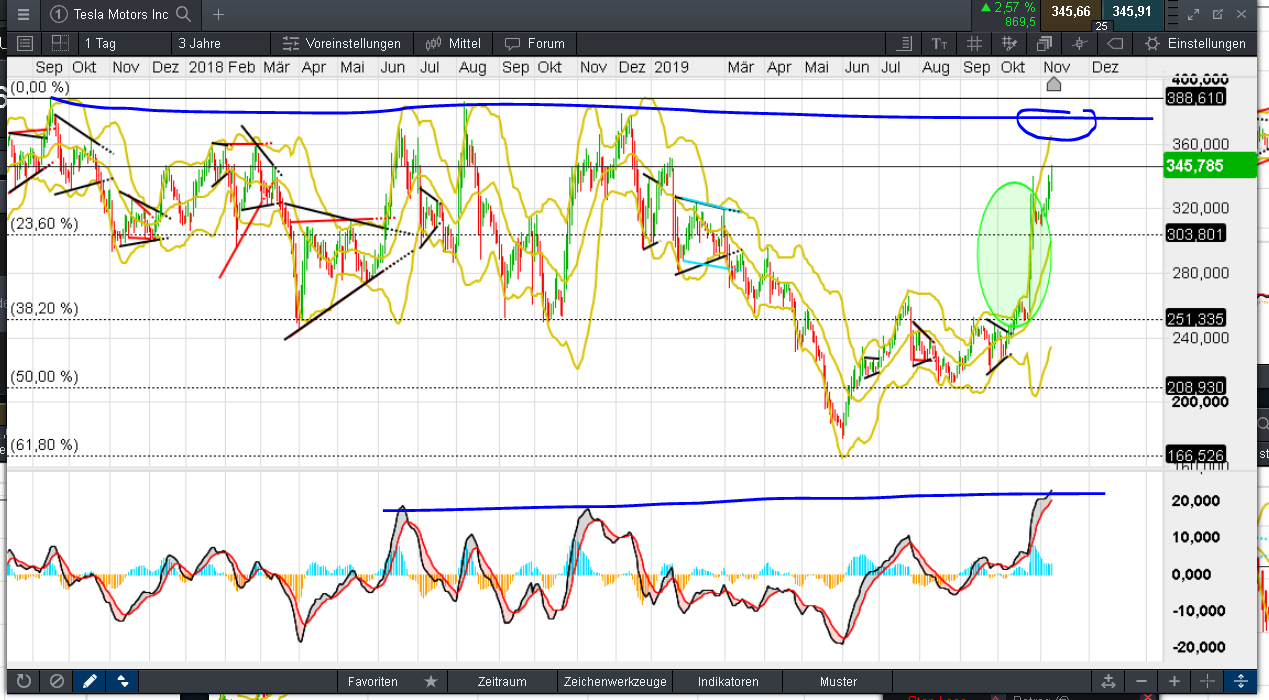The image size is (1269, 700).
Task: Open the Zeichenwerkzeuge menu
Action: (614, 681)
